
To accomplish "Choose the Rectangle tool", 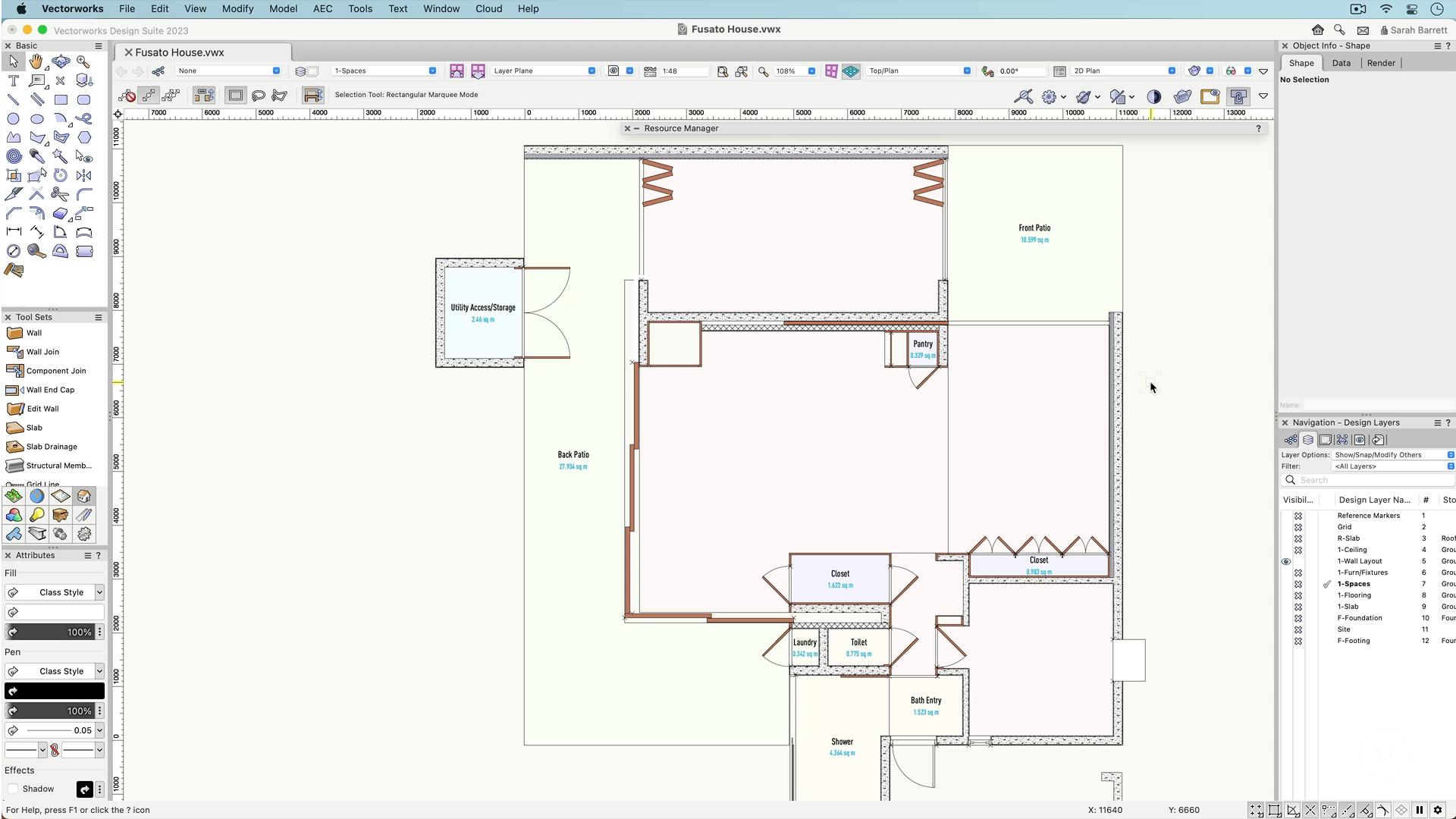I will click(61, 99).
